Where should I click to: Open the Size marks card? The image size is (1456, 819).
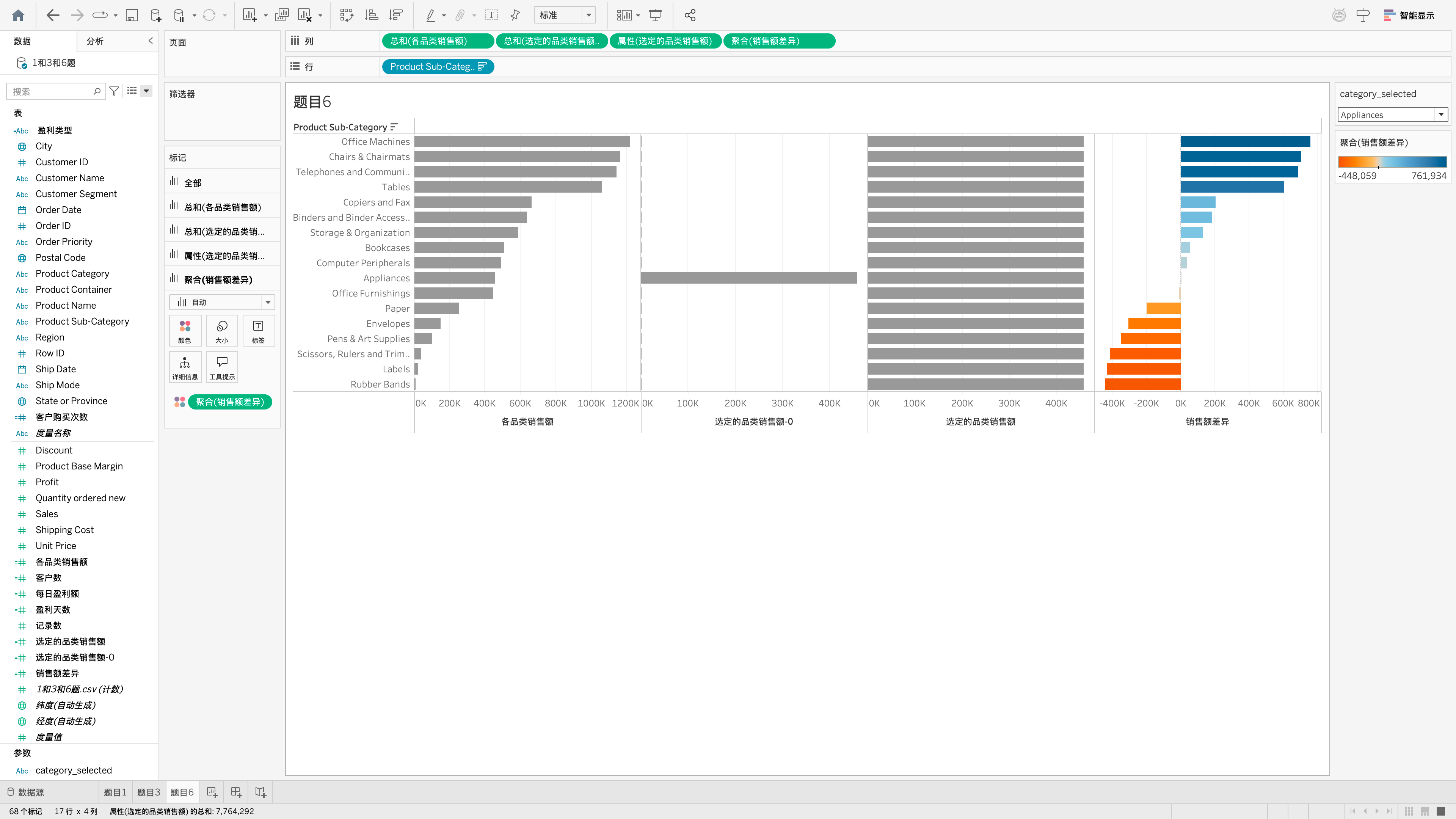pyautogui.click(x=221, y=331)
